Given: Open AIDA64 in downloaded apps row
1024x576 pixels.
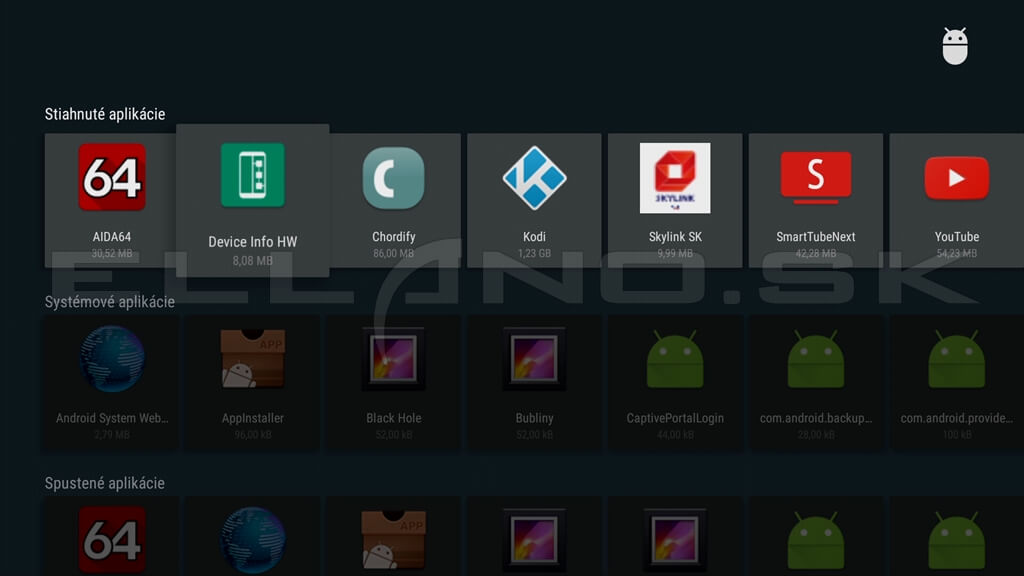Looking at the screenshot, I should 112,200.
